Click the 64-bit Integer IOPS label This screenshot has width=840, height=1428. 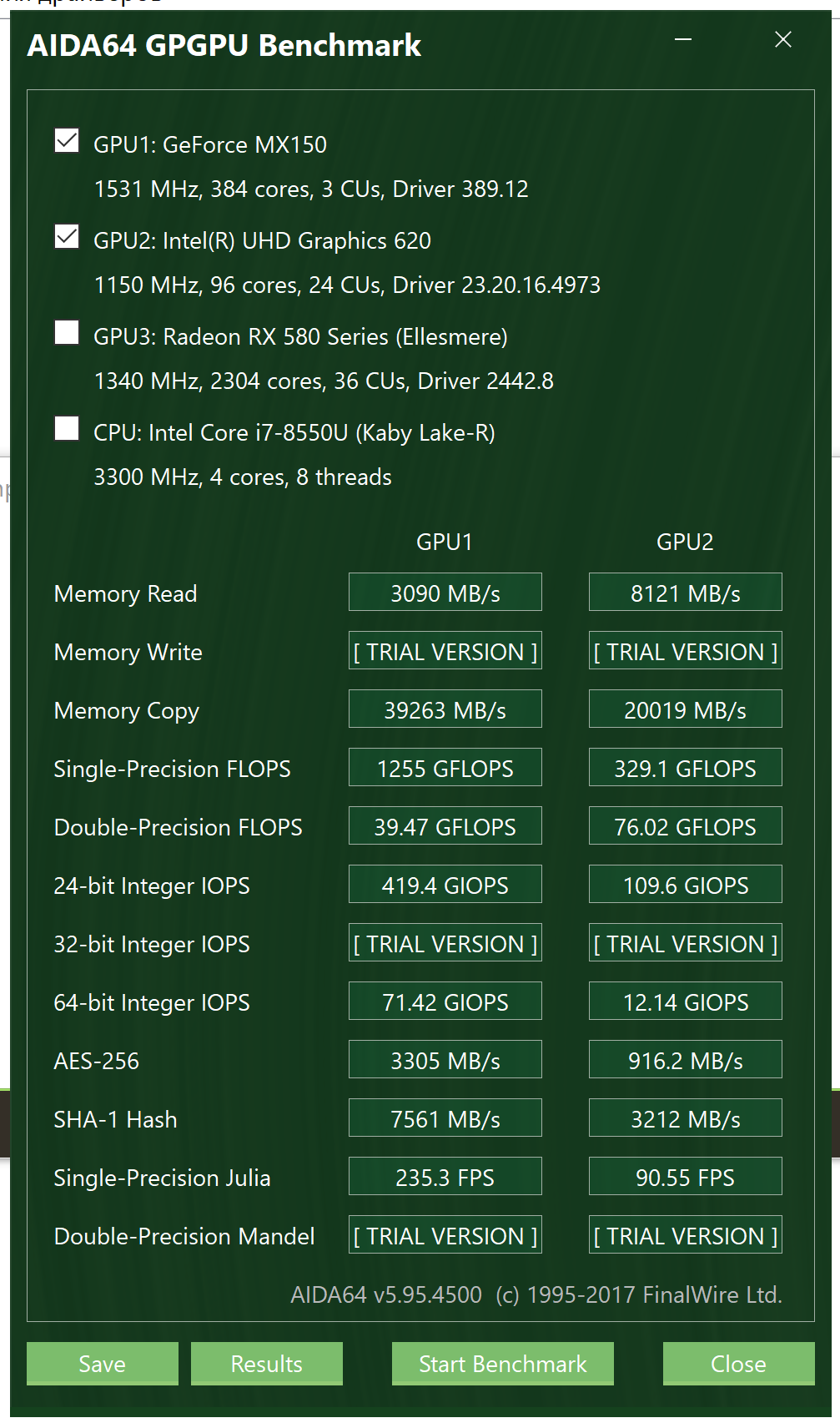pos(152,1003)
